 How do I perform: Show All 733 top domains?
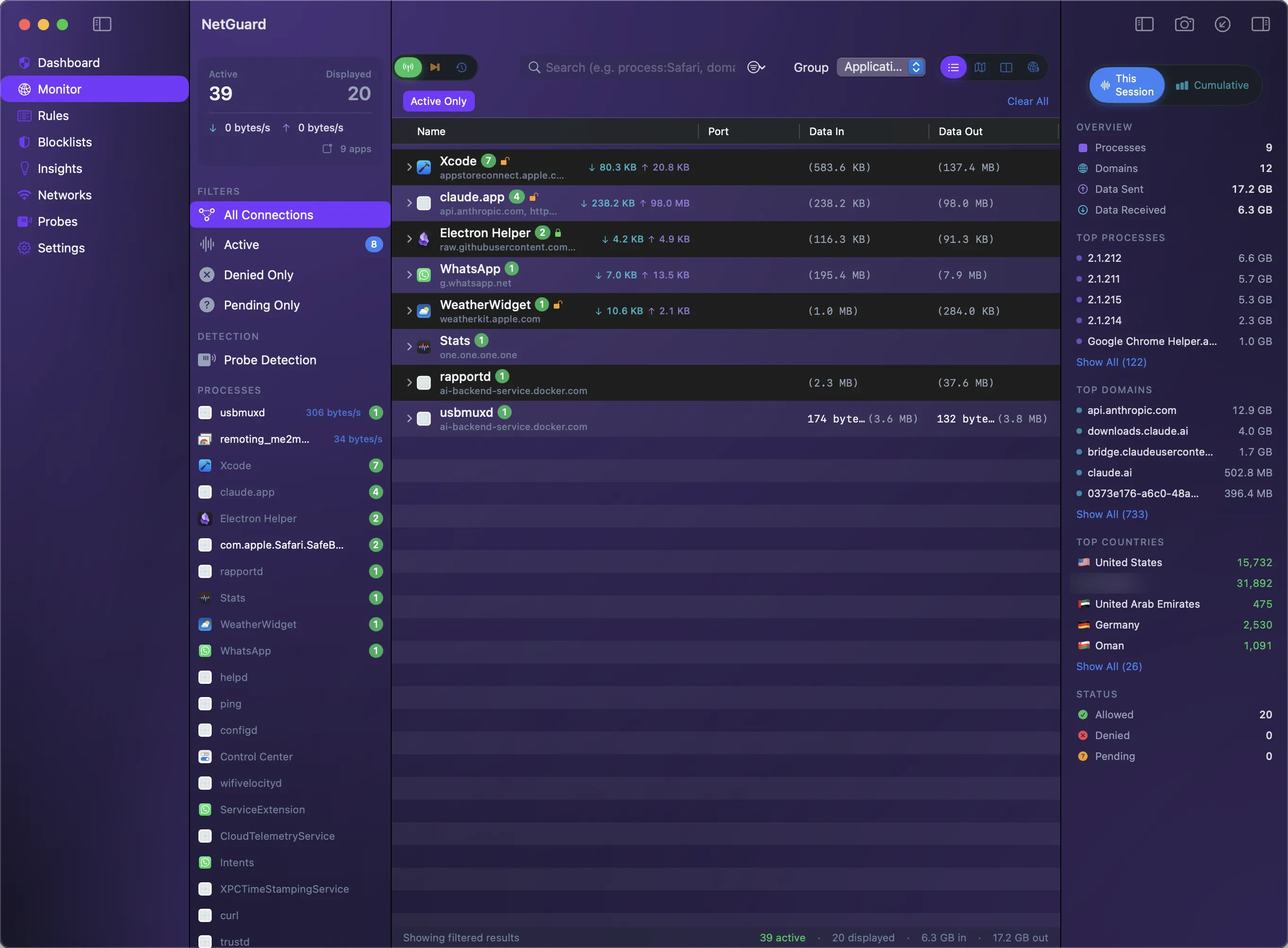(1112, 514)
